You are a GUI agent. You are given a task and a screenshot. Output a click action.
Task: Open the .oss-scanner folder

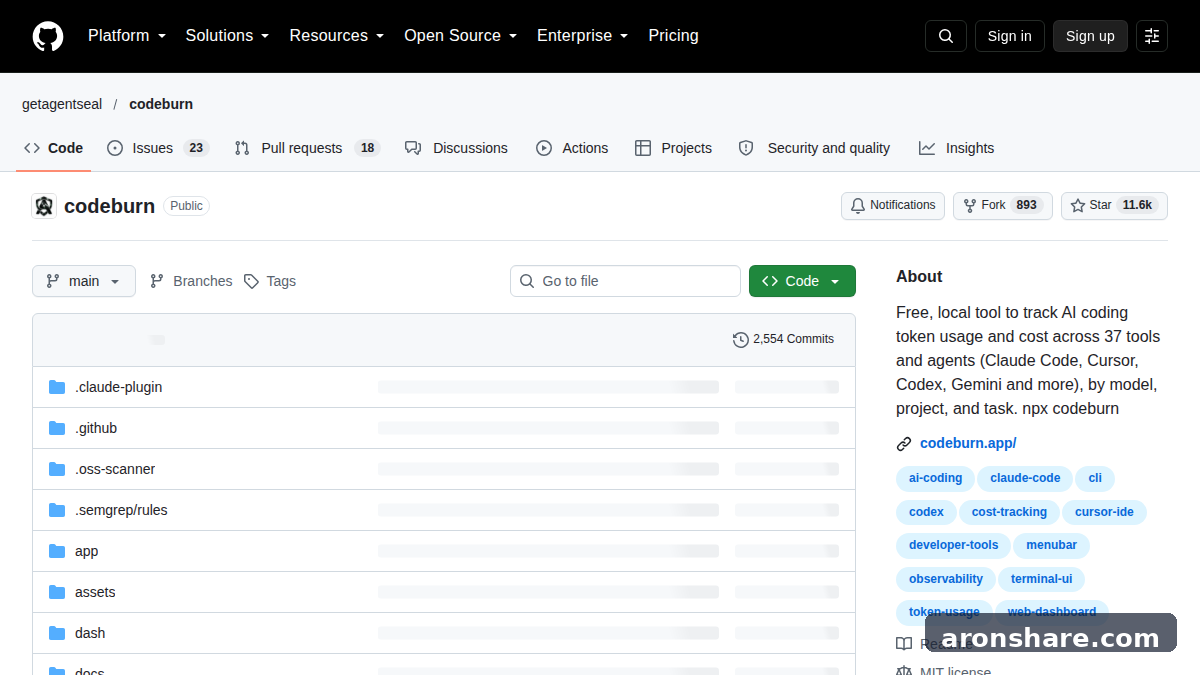tap(115, 469)
